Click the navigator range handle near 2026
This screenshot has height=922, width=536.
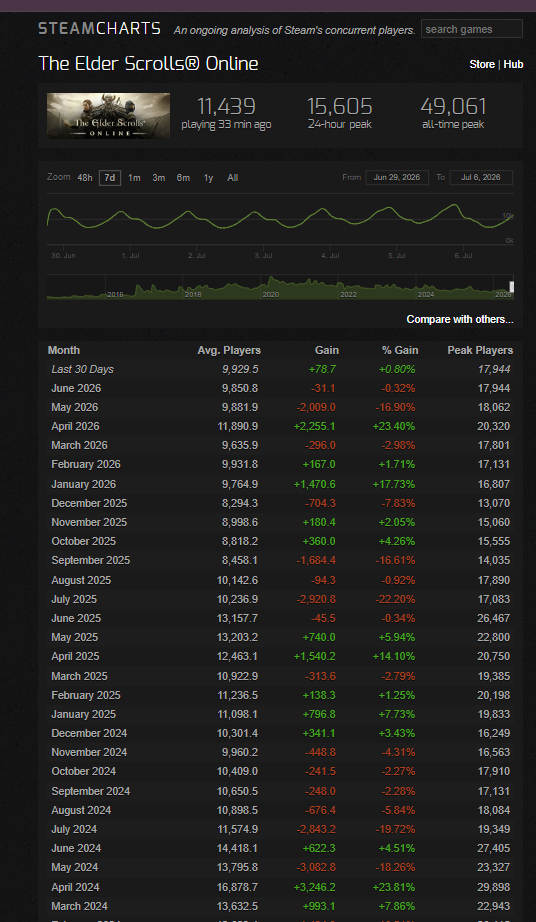[x=511, y=287]
